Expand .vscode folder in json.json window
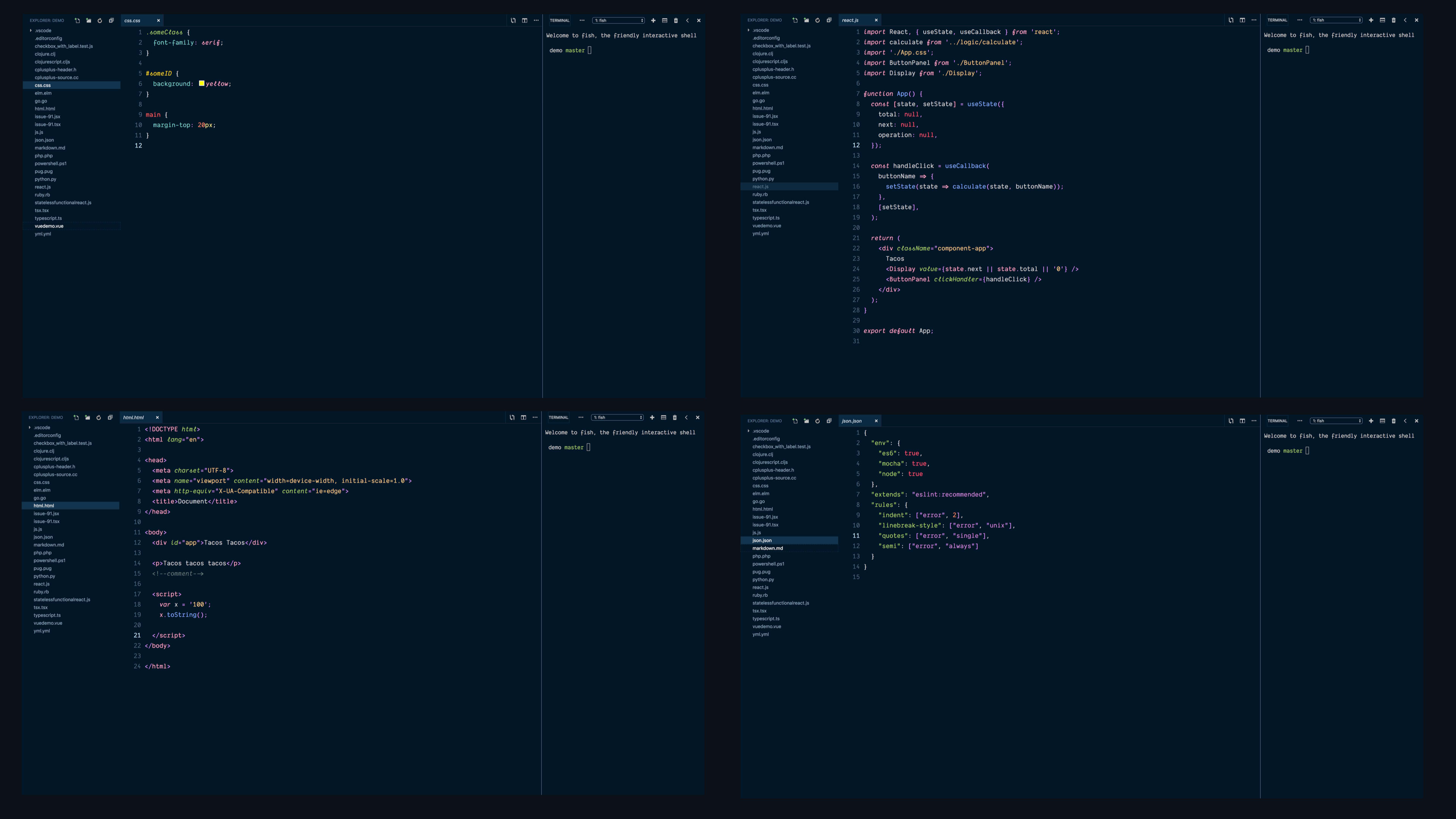 tap(748, 431)
